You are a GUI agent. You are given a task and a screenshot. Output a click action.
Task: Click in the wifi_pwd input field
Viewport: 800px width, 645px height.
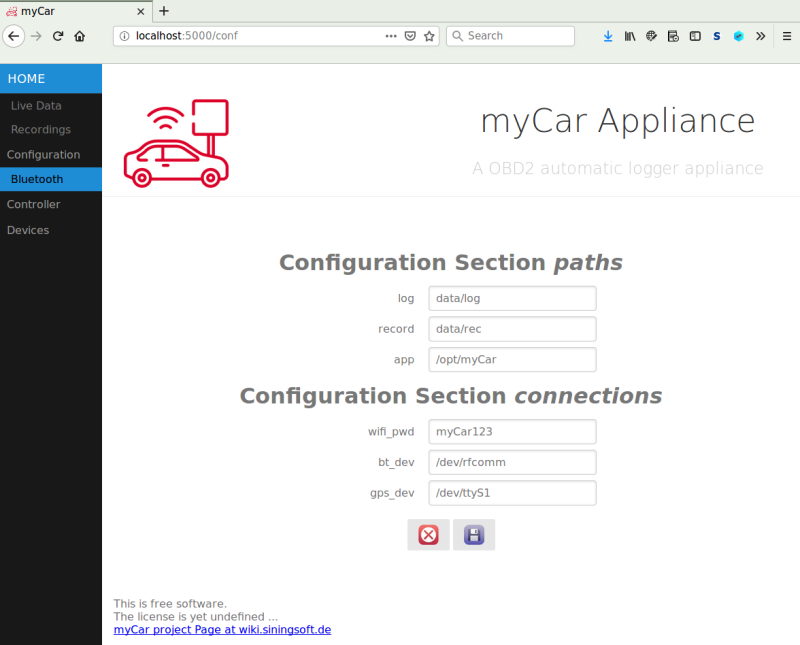click(512, 431)
